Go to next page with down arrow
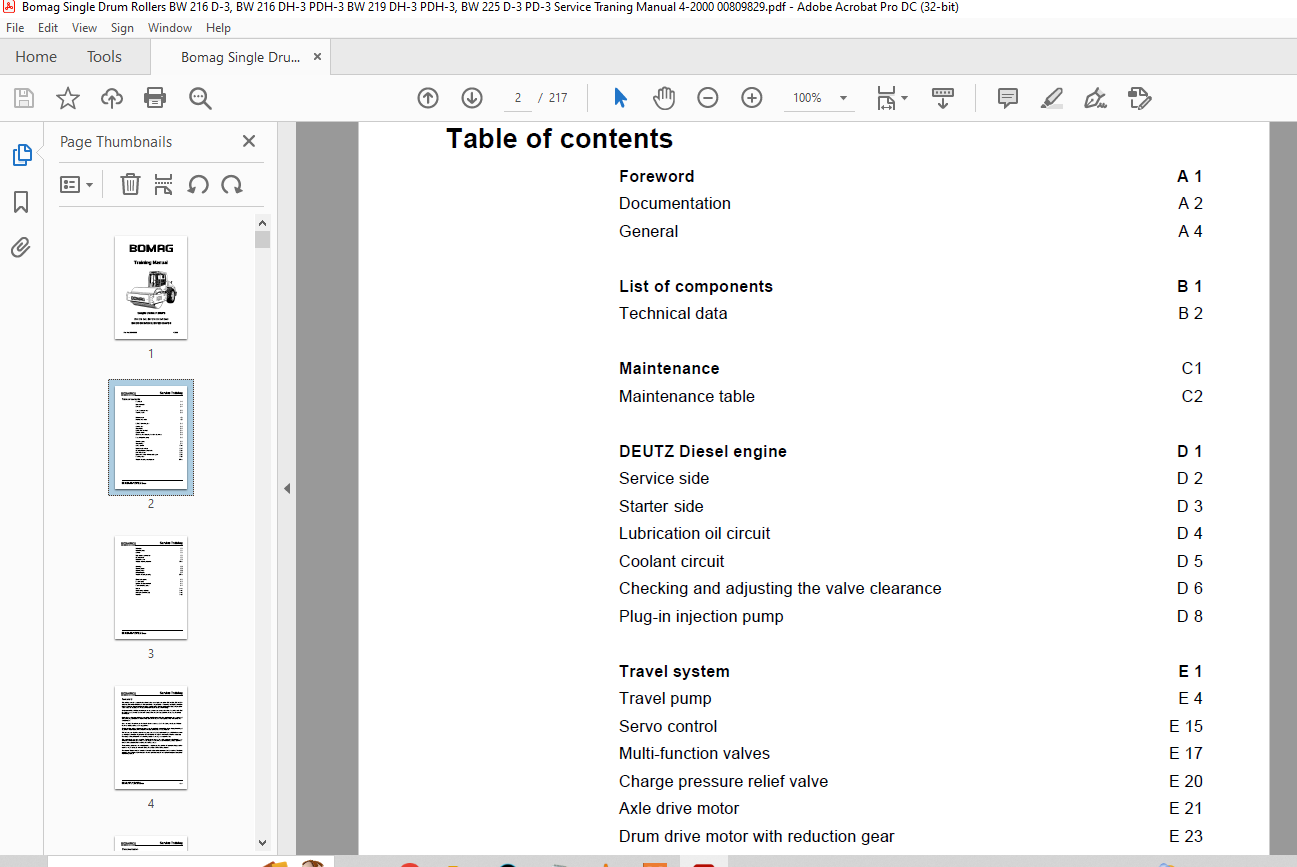 (472, 98)
